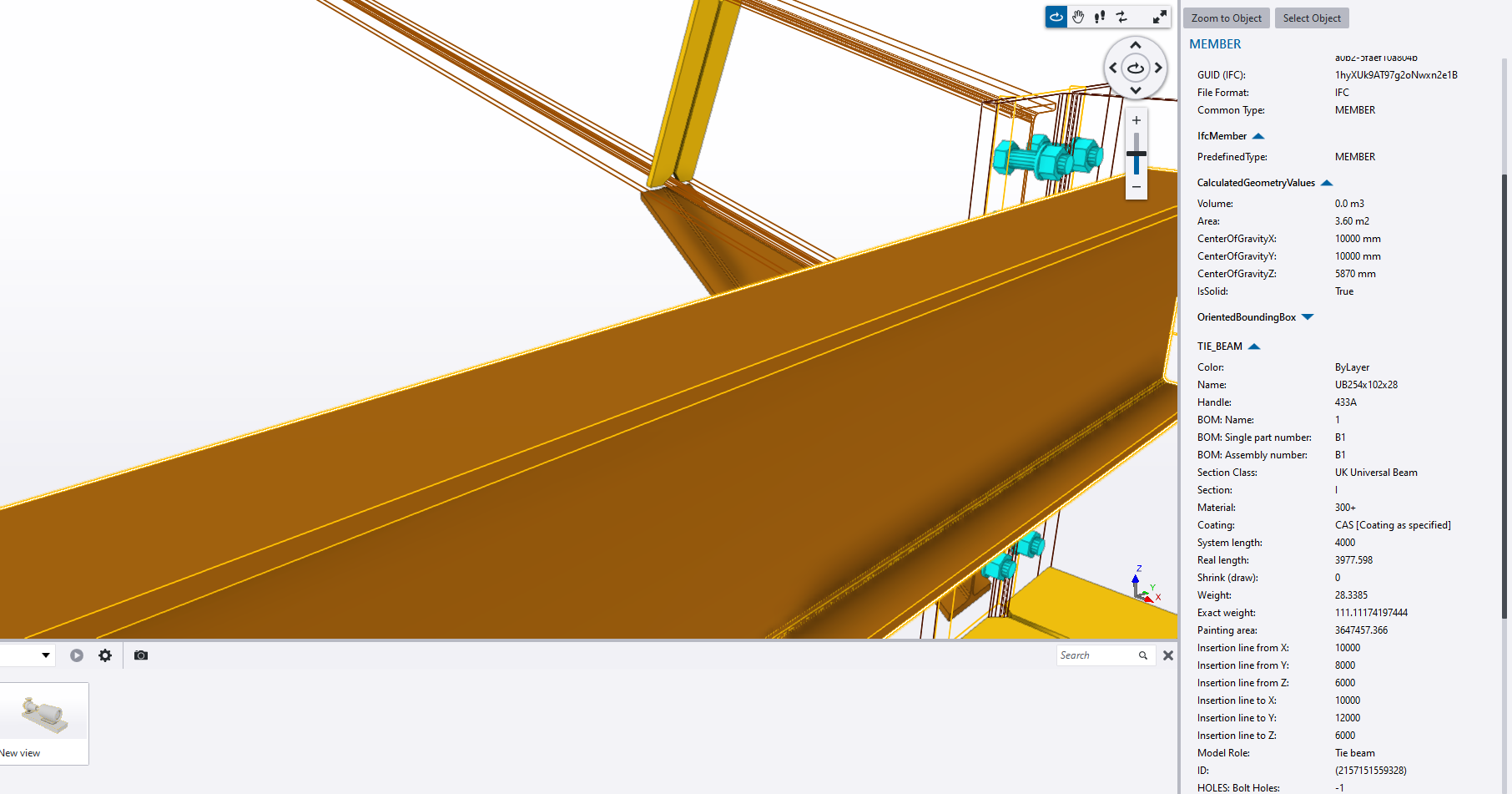1512x794 pixels.
Task: Zoom in with the plus button
Action: pyautogui.click(x=1137, y=120)
